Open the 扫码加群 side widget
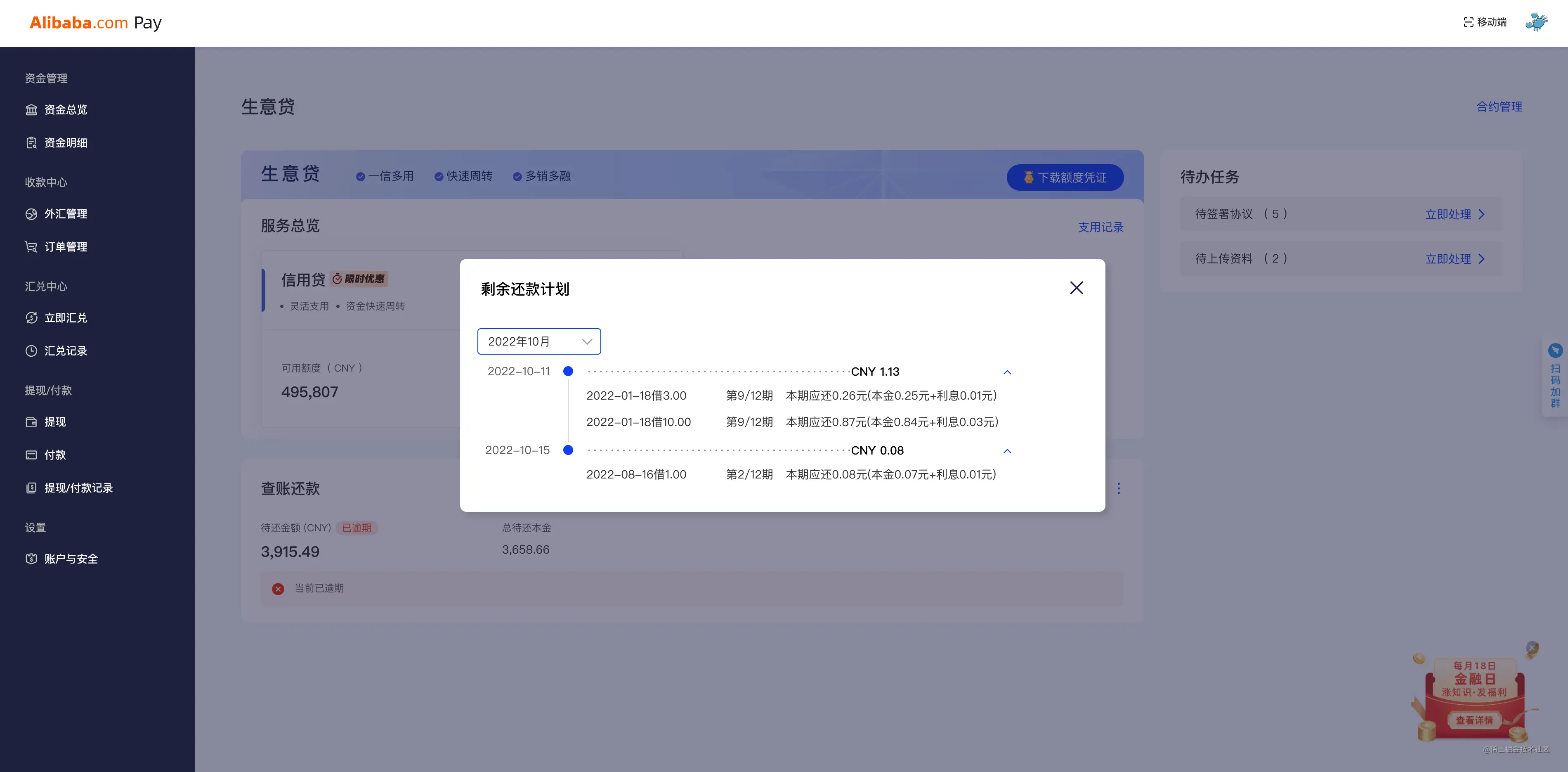1568x772 pixels. pyautogui.click(x=1555, y=377)
